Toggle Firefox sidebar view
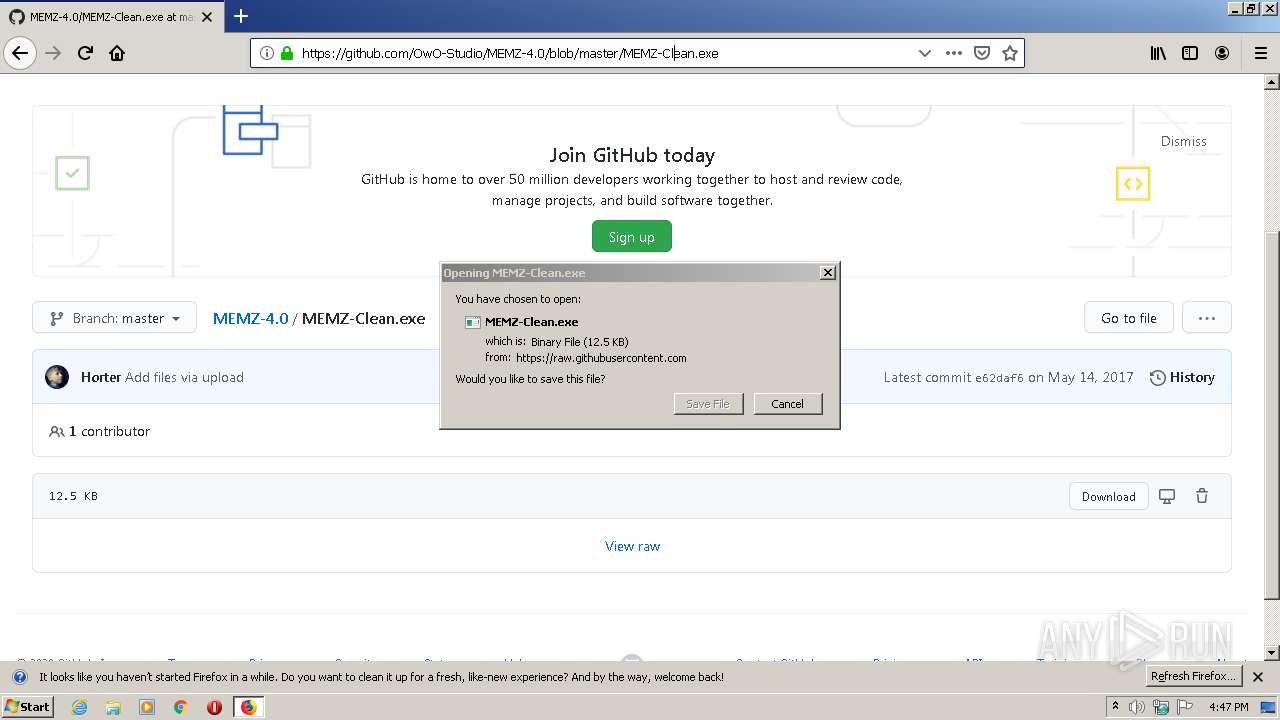Viewport: 1280px width, 720px height. [x=1190, y=53]
